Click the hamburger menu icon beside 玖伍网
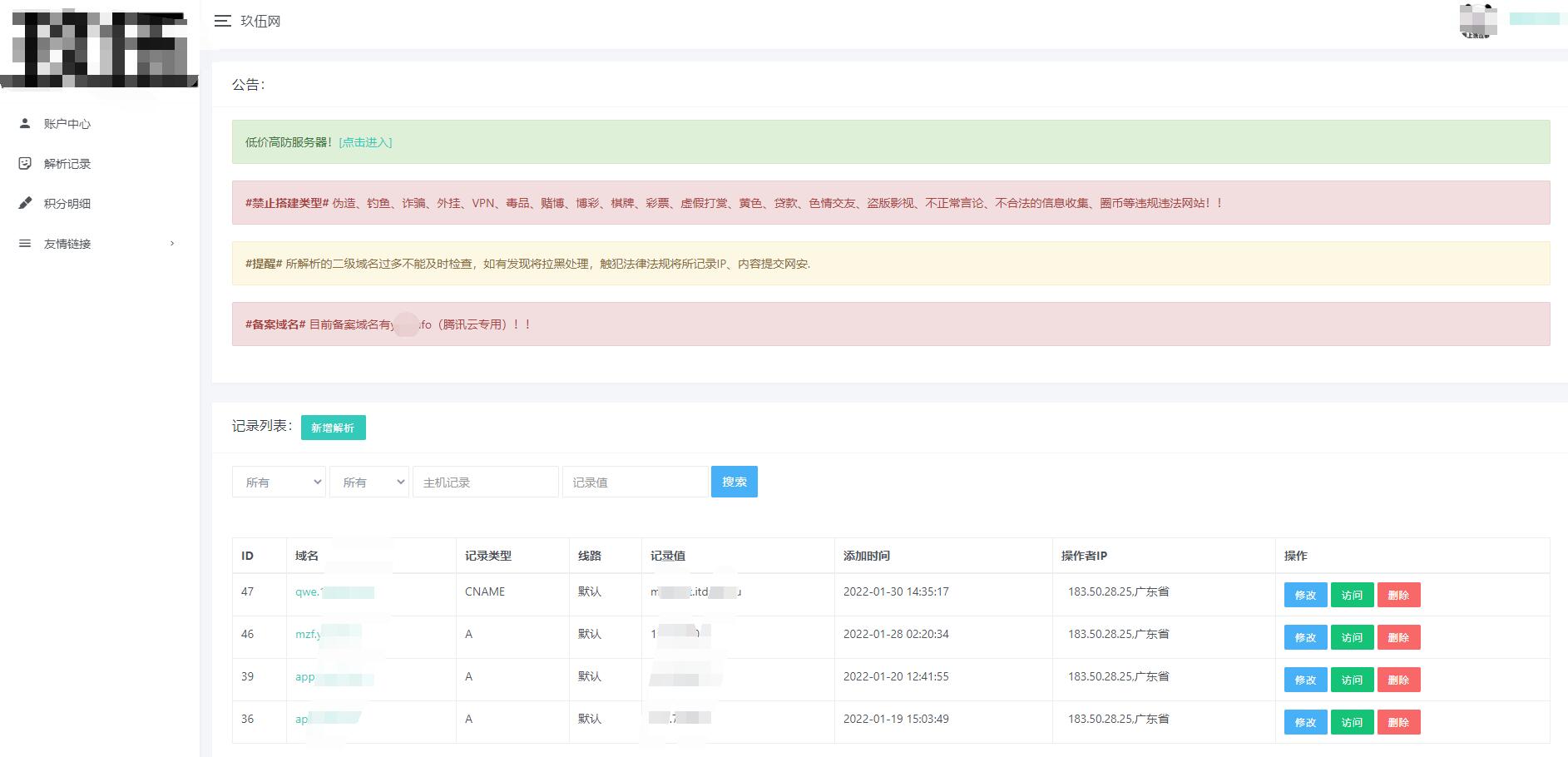The width and height of the screenshot is (1568, 757). coord(222,21)
